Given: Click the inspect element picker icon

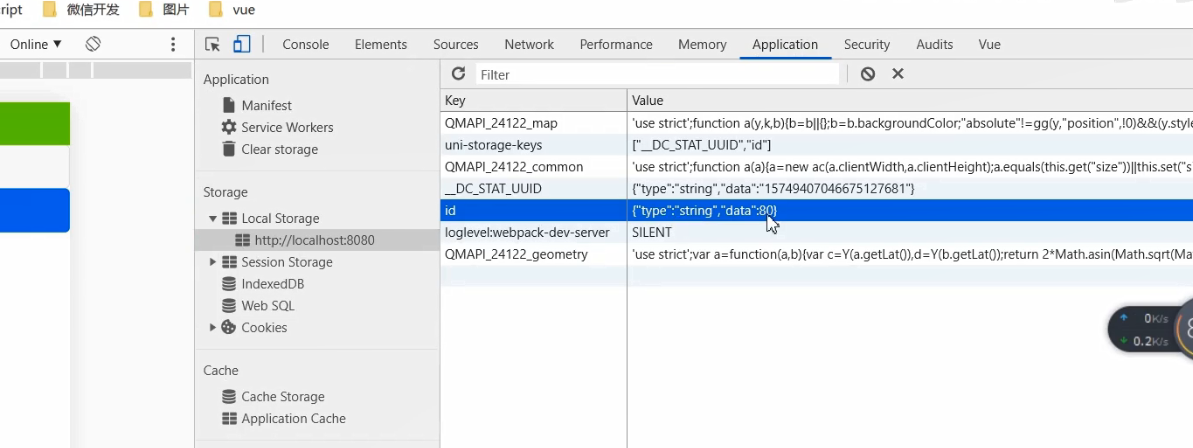Looking at the screenshot, I should 212,44.
